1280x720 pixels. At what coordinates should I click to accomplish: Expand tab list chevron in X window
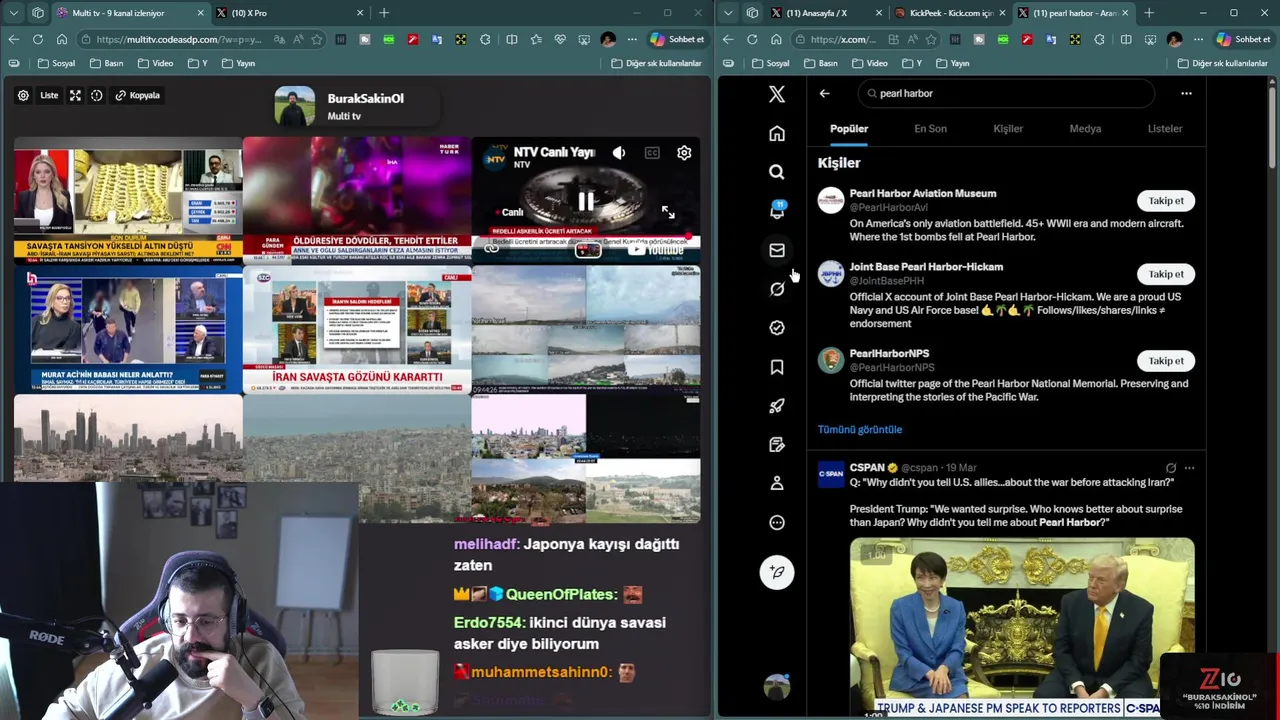pos(728,13)
